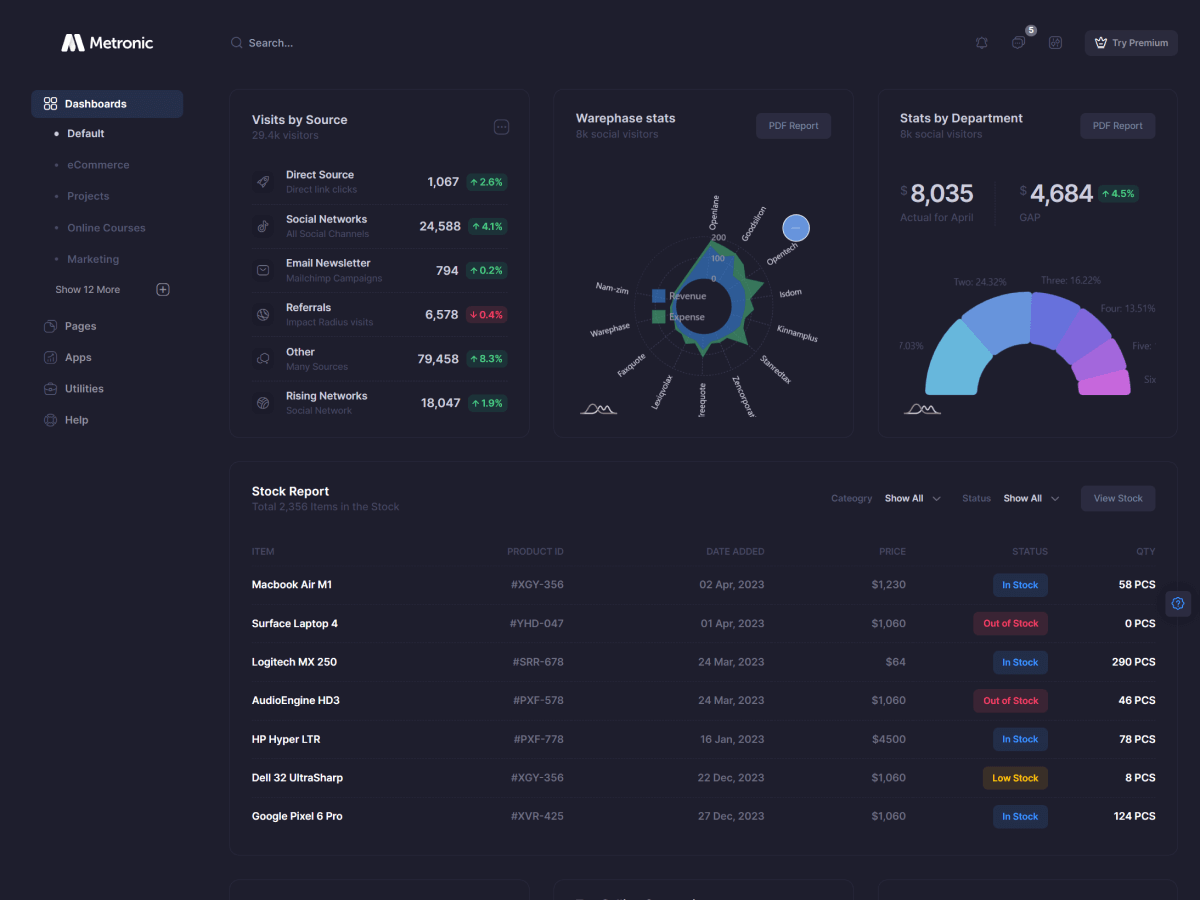Screen dimensions: 1200x900
Task: Click the notifications bell icon in header
Action: (982, 43)
